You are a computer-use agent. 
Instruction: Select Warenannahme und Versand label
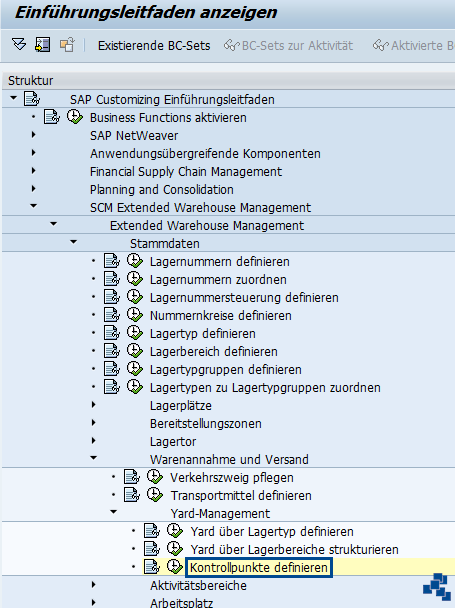point(229,459)
